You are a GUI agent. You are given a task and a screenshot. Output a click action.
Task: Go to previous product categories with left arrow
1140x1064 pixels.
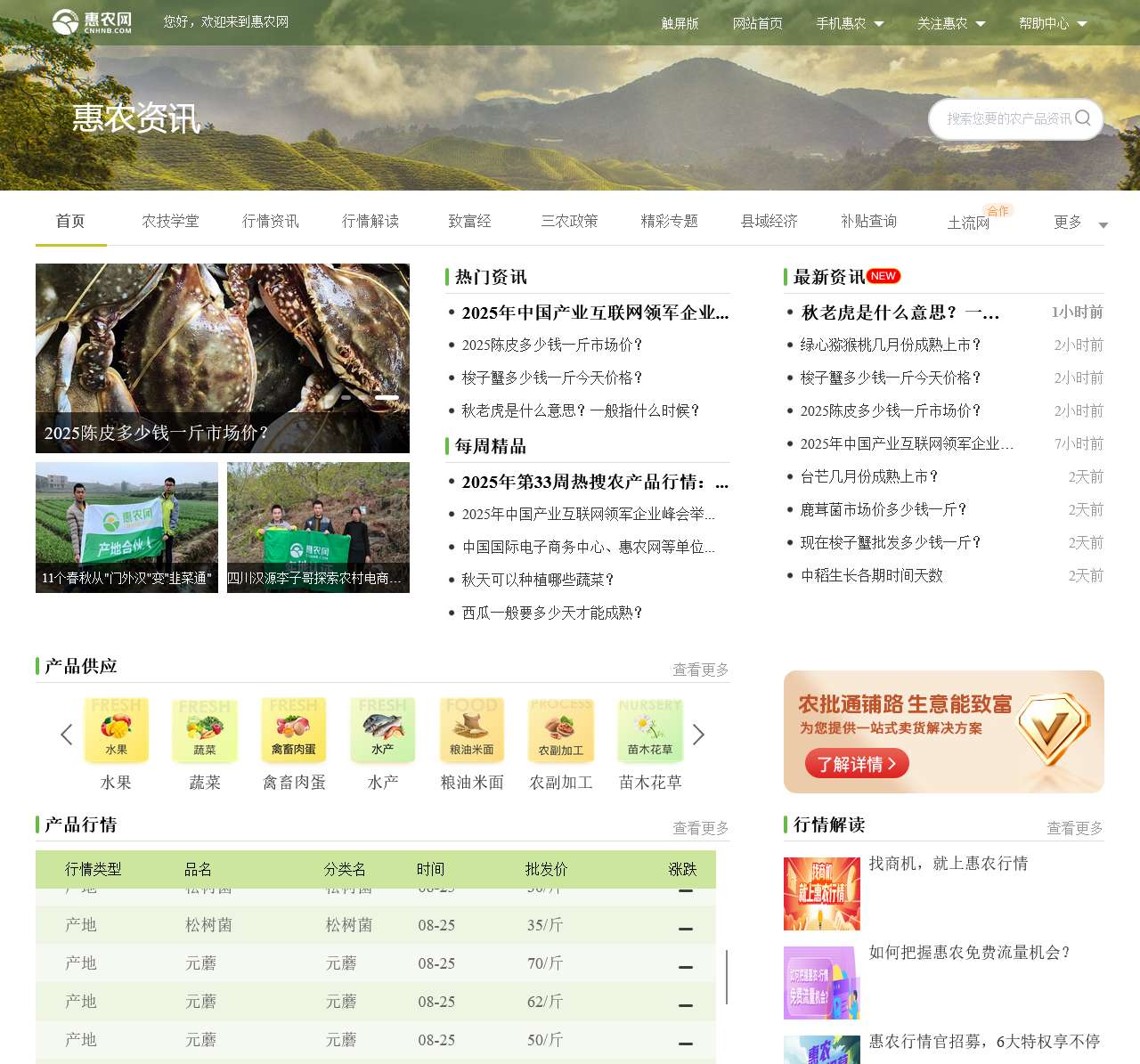[x=66, y=735]
